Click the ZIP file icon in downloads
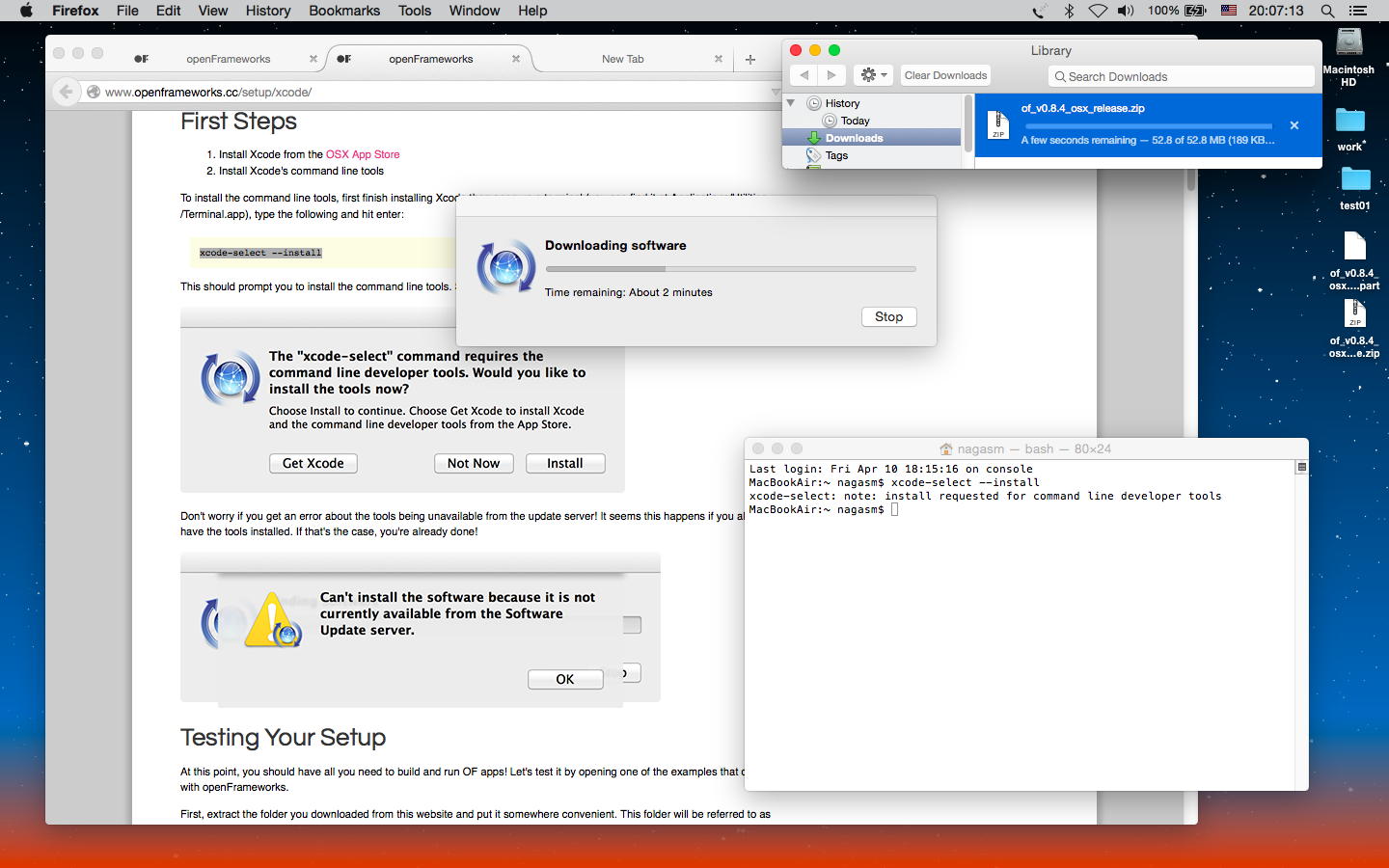This screenshot has width=1389, height=868. click(998, 124)
